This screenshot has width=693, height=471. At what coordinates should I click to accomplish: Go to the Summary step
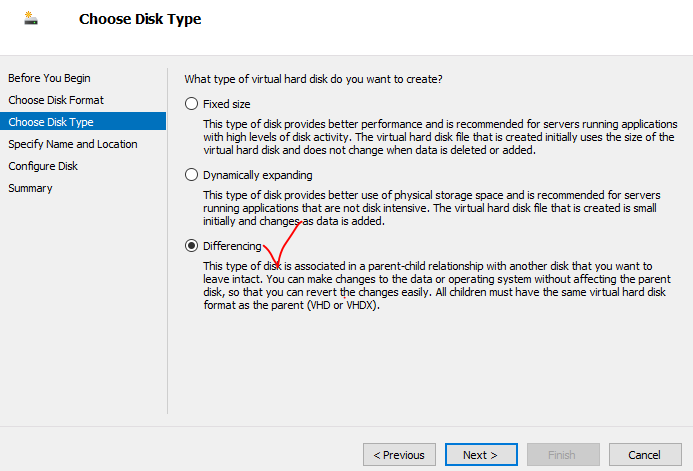coord(30,188)
